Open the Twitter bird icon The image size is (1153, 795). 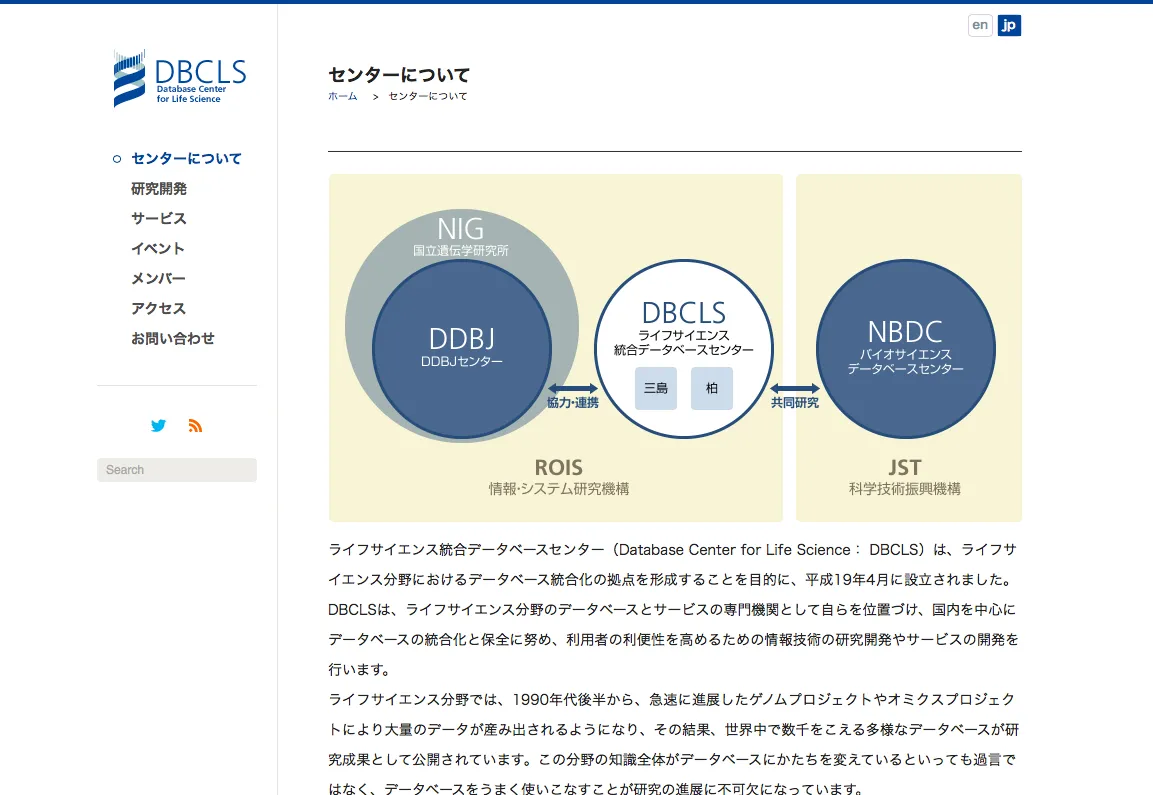click(158, 426)
